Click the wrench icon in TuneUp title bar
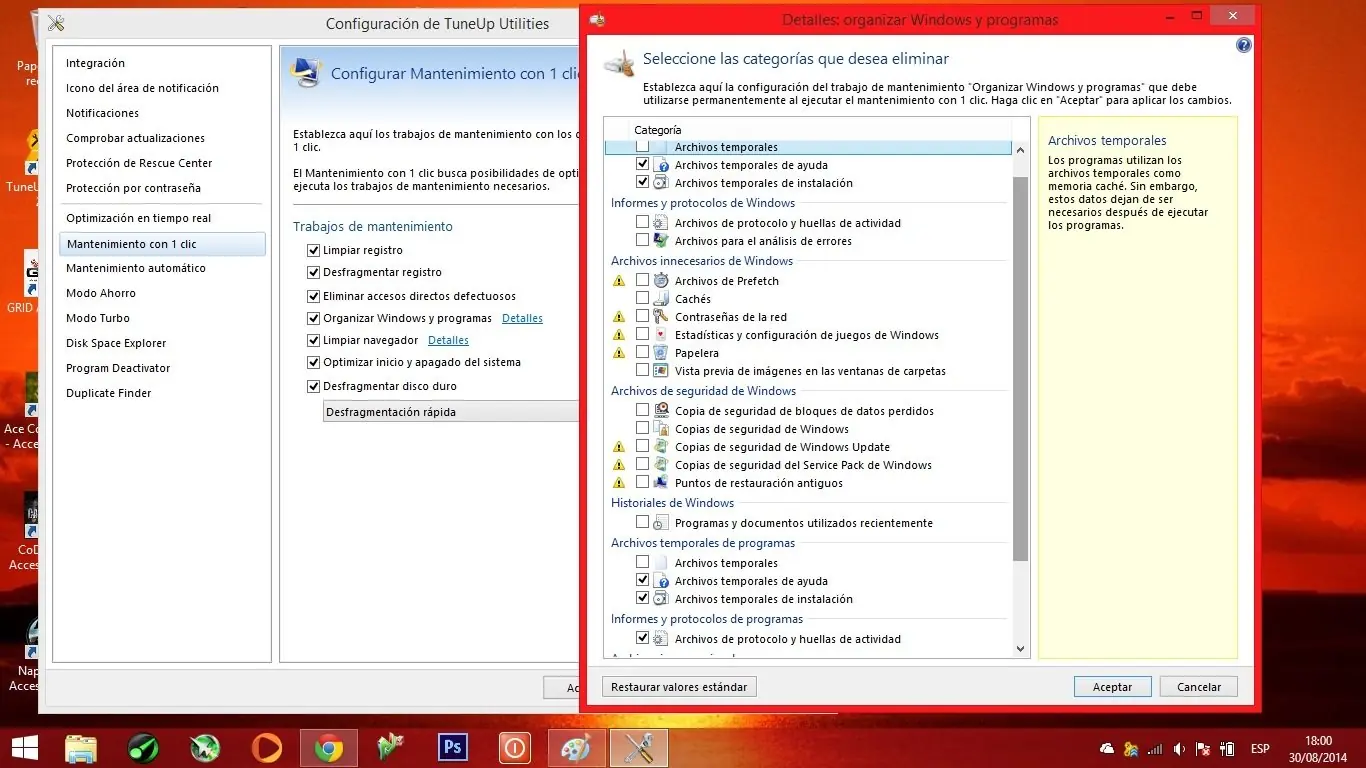 click(x=56, y=23)
